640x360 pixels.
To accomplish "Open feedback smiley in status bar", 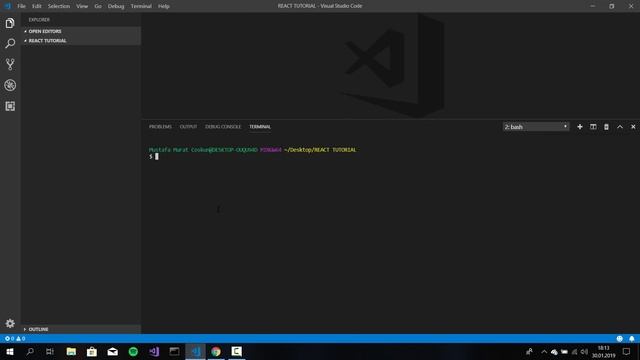I will pyautogui.click(x=620, y=339).
